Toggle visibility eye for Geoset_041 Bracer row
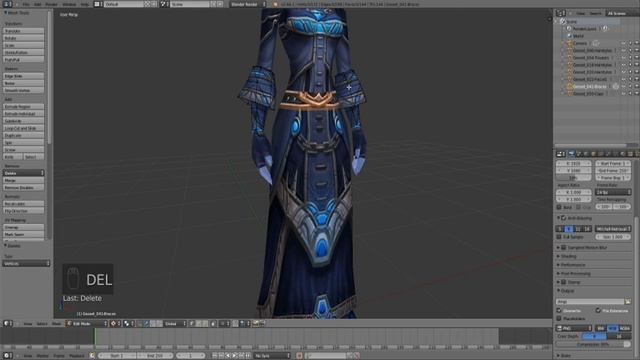This screenshot has height=360, width=640. click(623, 87)
